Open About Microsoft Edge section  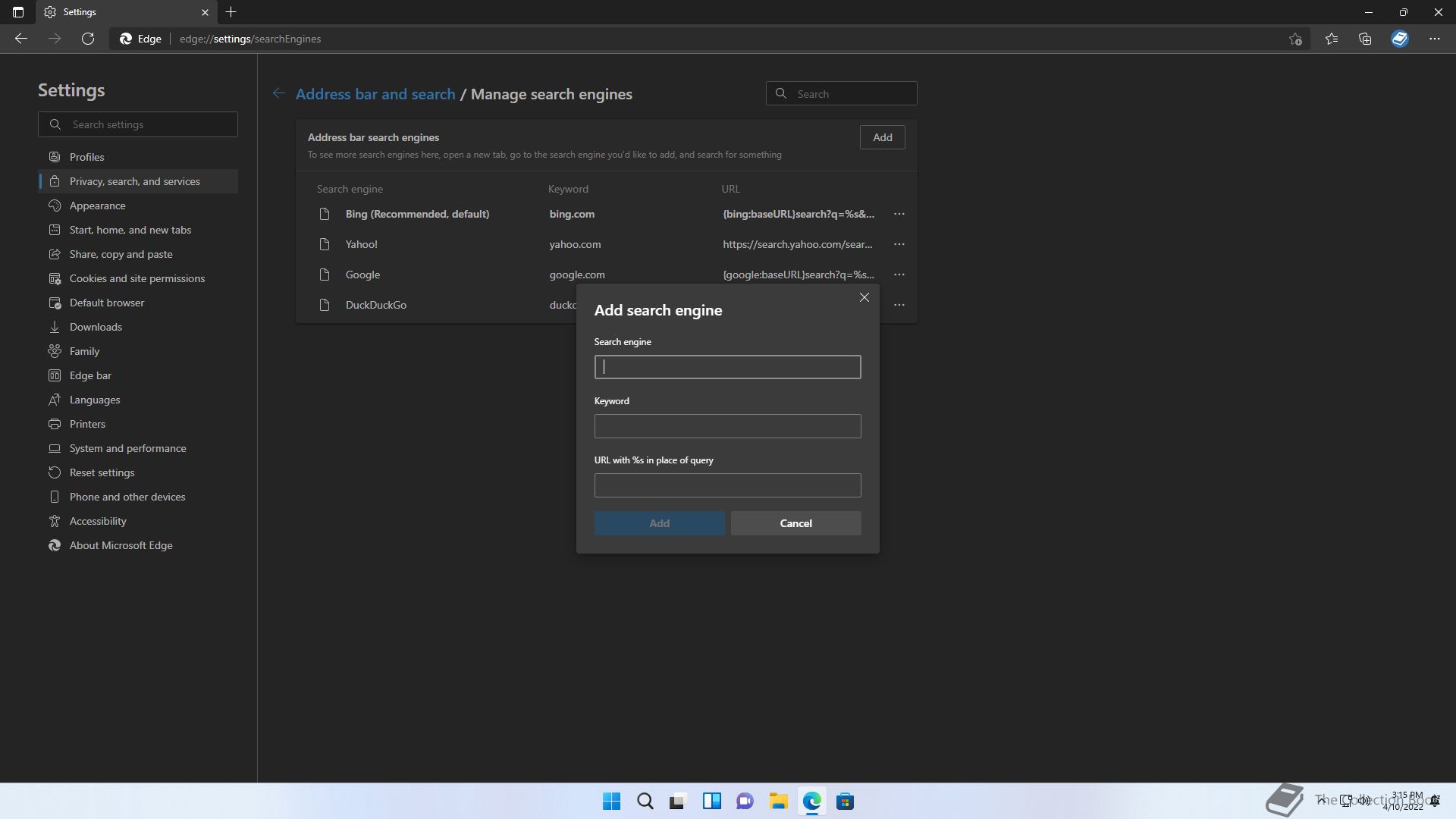pos(138,545)
